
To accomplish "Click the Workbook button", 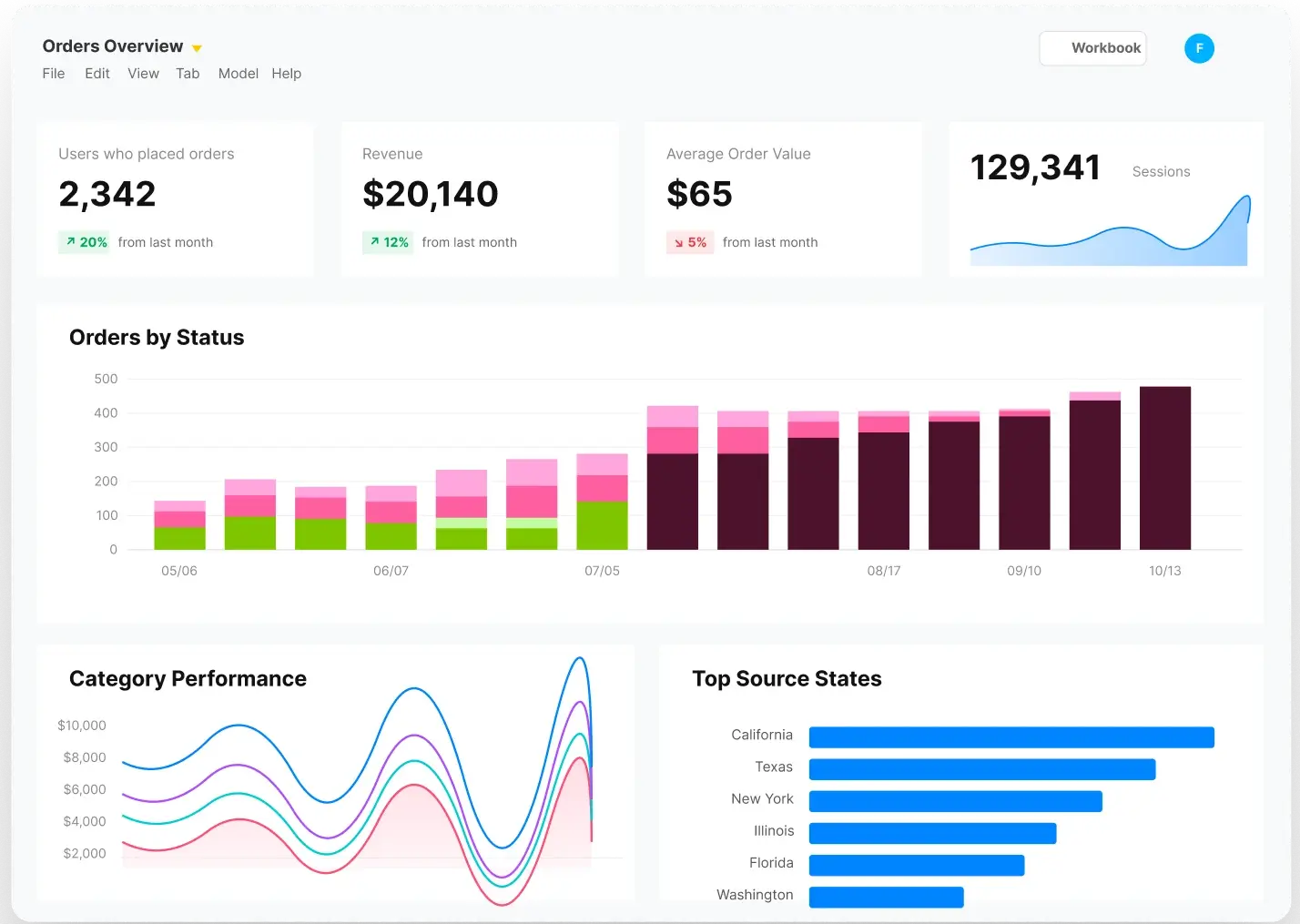I will pyautogui.click(x=1092, y=48).
